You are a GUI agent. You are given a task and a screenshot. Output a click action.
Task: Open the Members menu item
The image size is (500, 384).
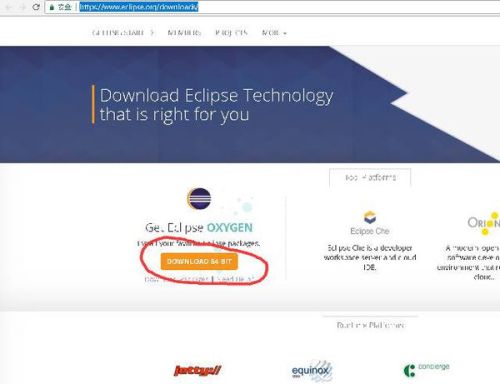coord(184,33)
